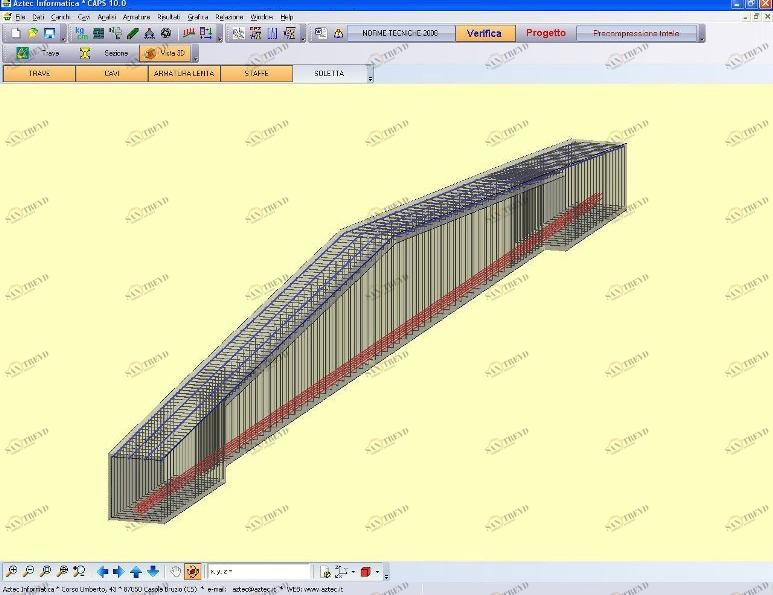This screenshot has height=595, width=773.
Task: Select the hand pan tool
Action: click(175, 572)
